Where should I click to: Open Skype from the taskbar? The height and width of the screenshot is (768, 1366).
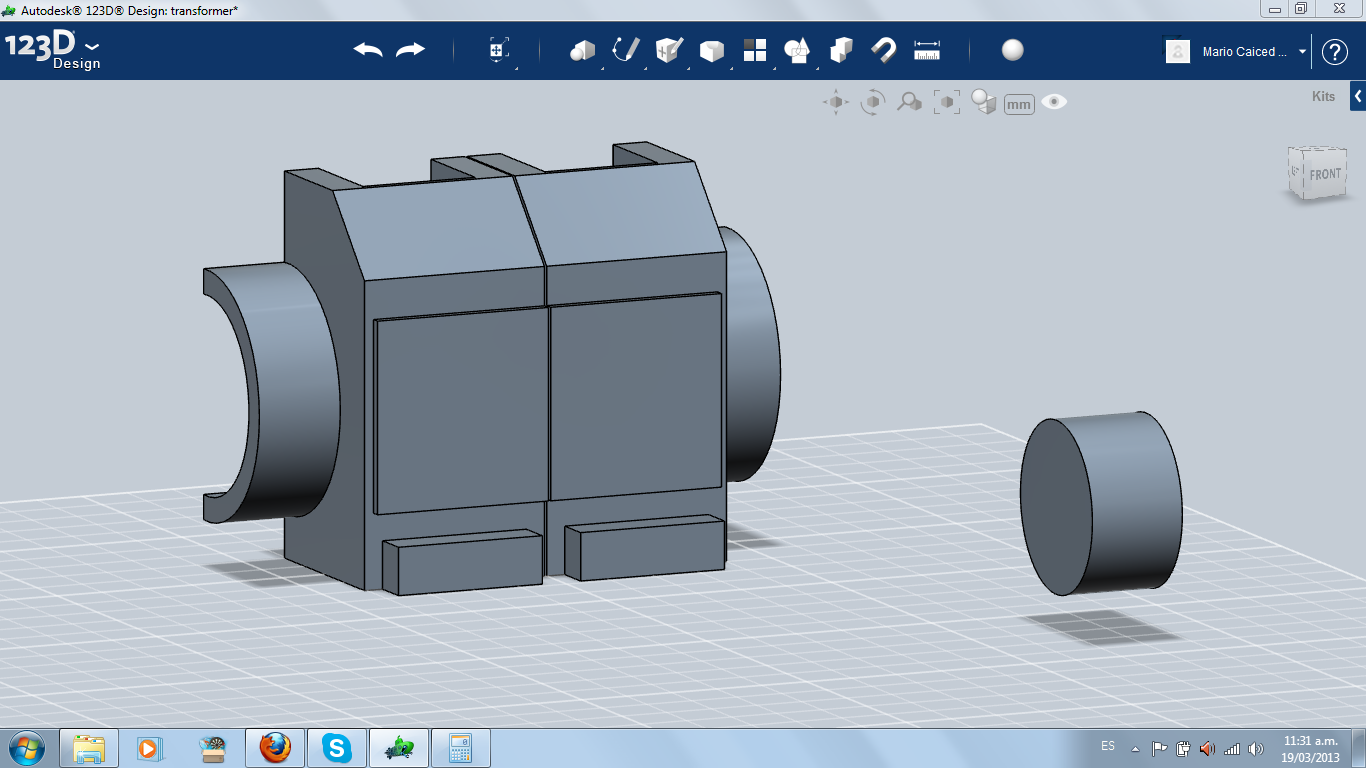(336, 748)
